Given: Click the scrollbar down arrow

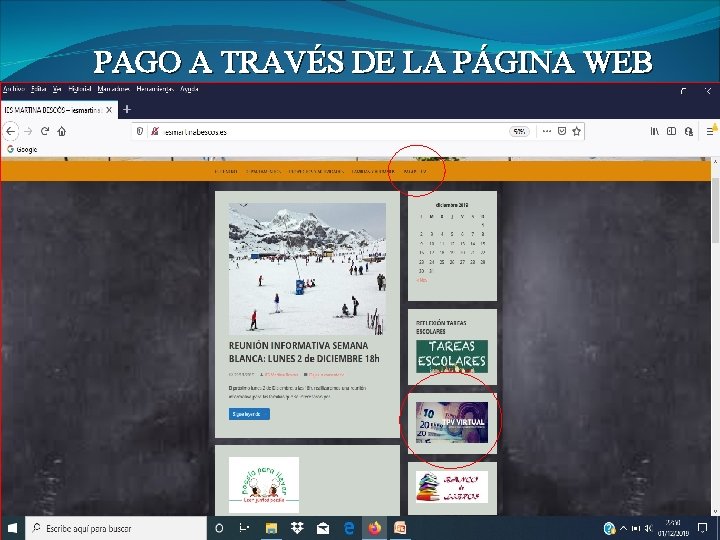Looking at the screenshot, I should click(x=715, y=511).
